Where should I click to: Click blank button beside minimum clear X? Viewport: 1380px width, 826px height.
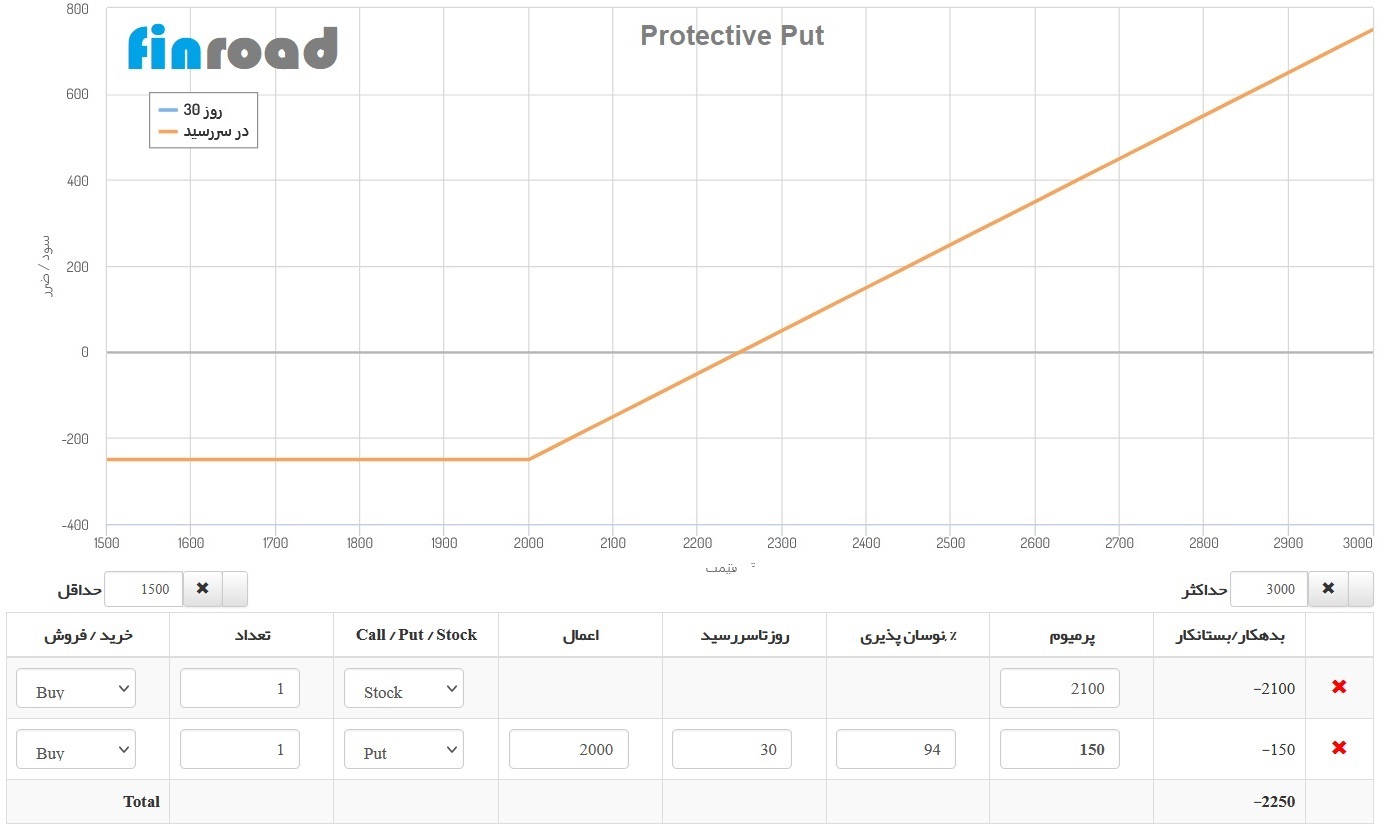[x=234, y=589]
